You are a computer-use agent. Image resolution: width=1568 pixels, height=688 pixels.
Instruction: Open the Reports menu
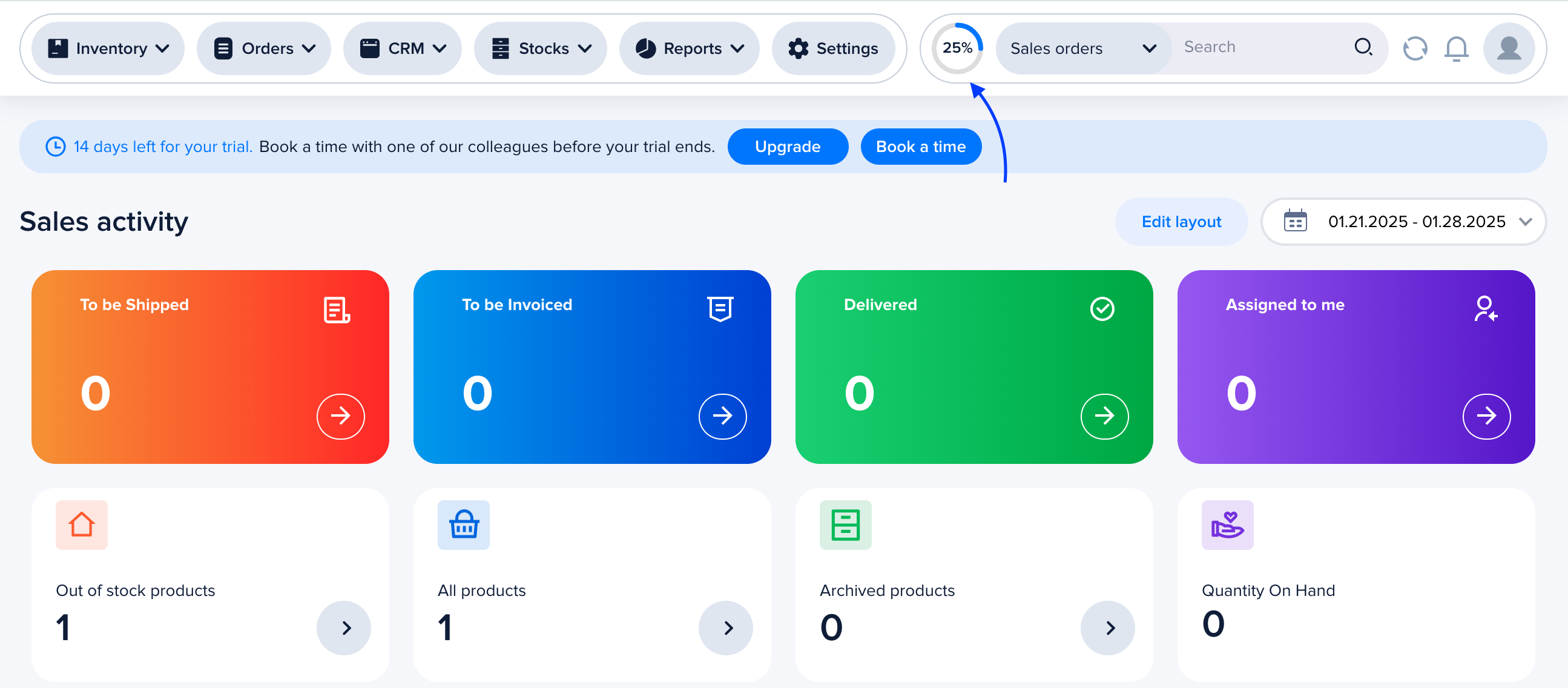coord(689,48)
